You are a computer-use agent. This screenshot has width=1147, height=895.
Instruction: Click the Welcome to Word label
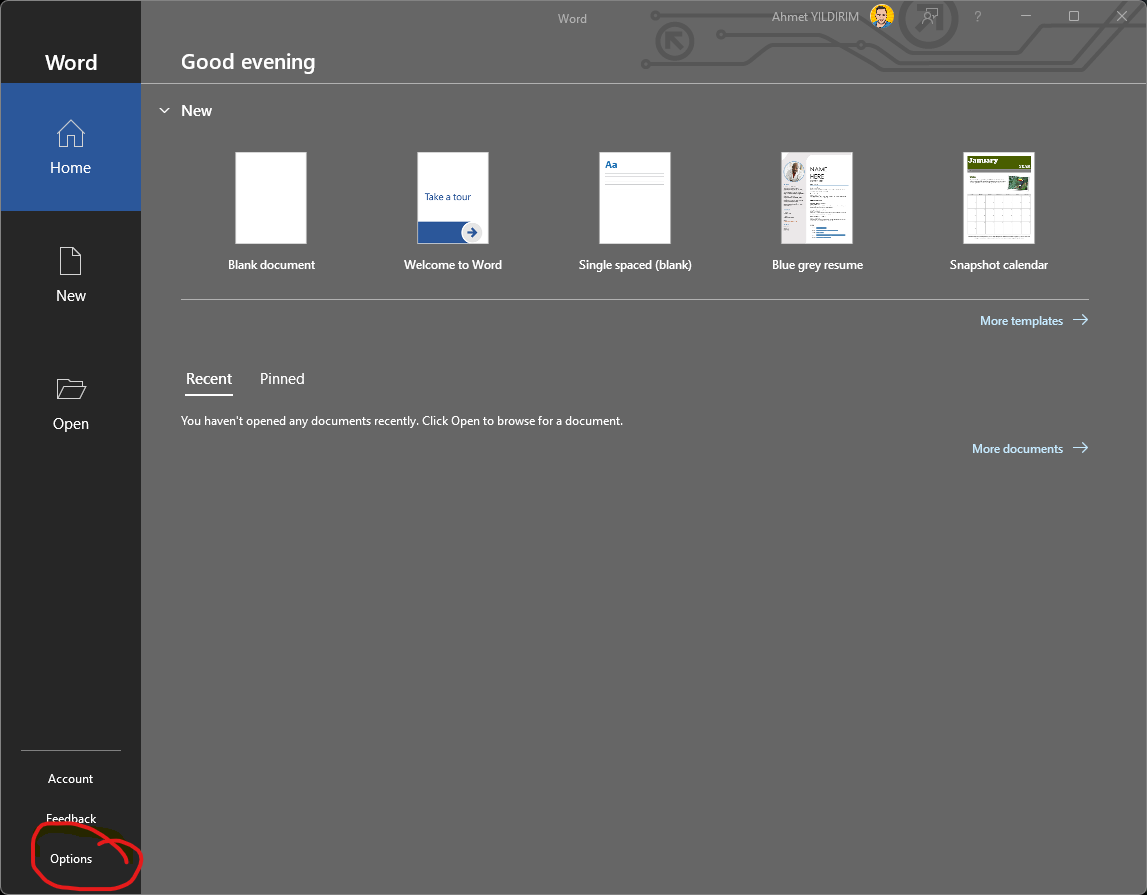point(453,265)
